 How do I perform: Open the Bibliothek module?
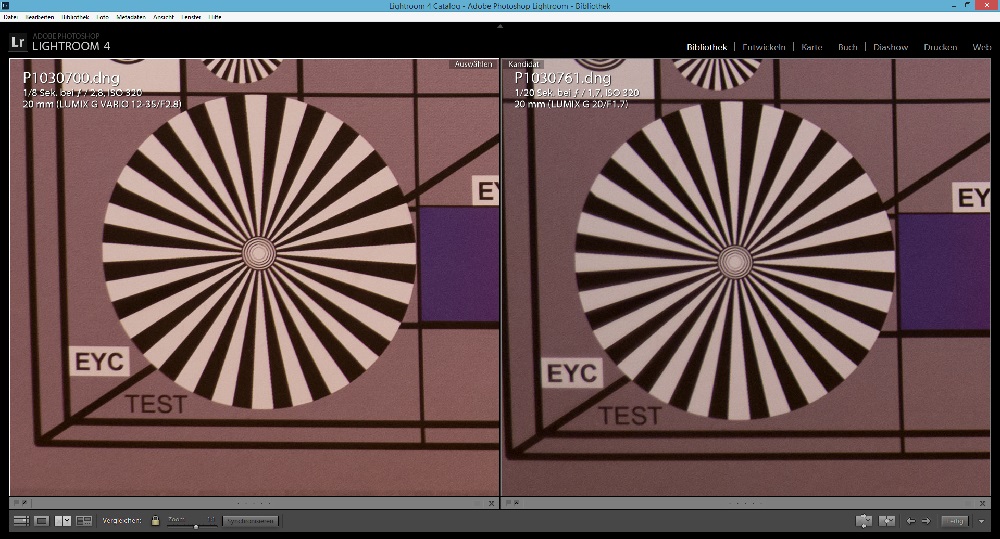pyautogui.click(x=707, y=47)
